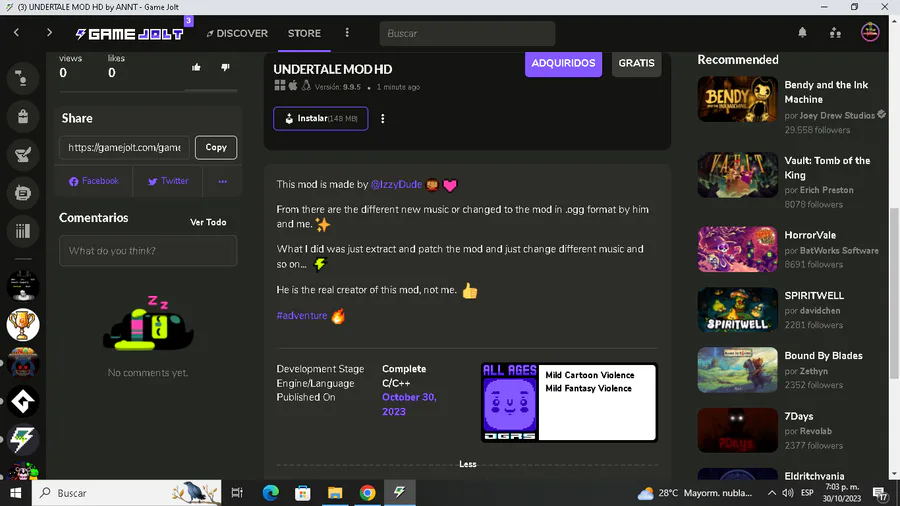The height and width of the screenshot is (506, 900).
Task: Launch Microsoft Edge from the taskbar
Action: click(x=270, y=493)
